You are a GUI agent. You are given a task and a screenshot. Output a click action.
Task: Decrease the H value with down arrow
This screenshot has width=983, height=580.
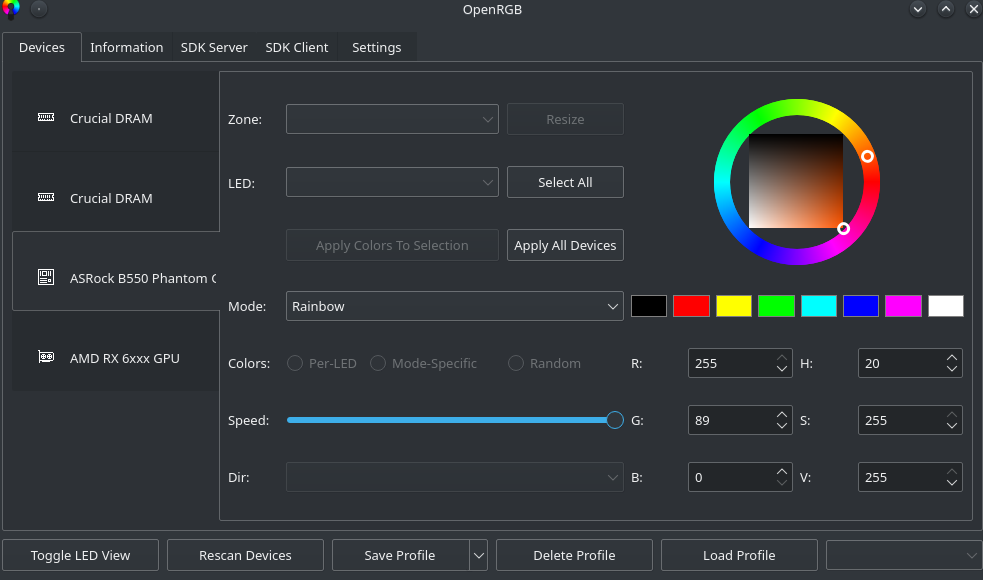click(952, 369)
